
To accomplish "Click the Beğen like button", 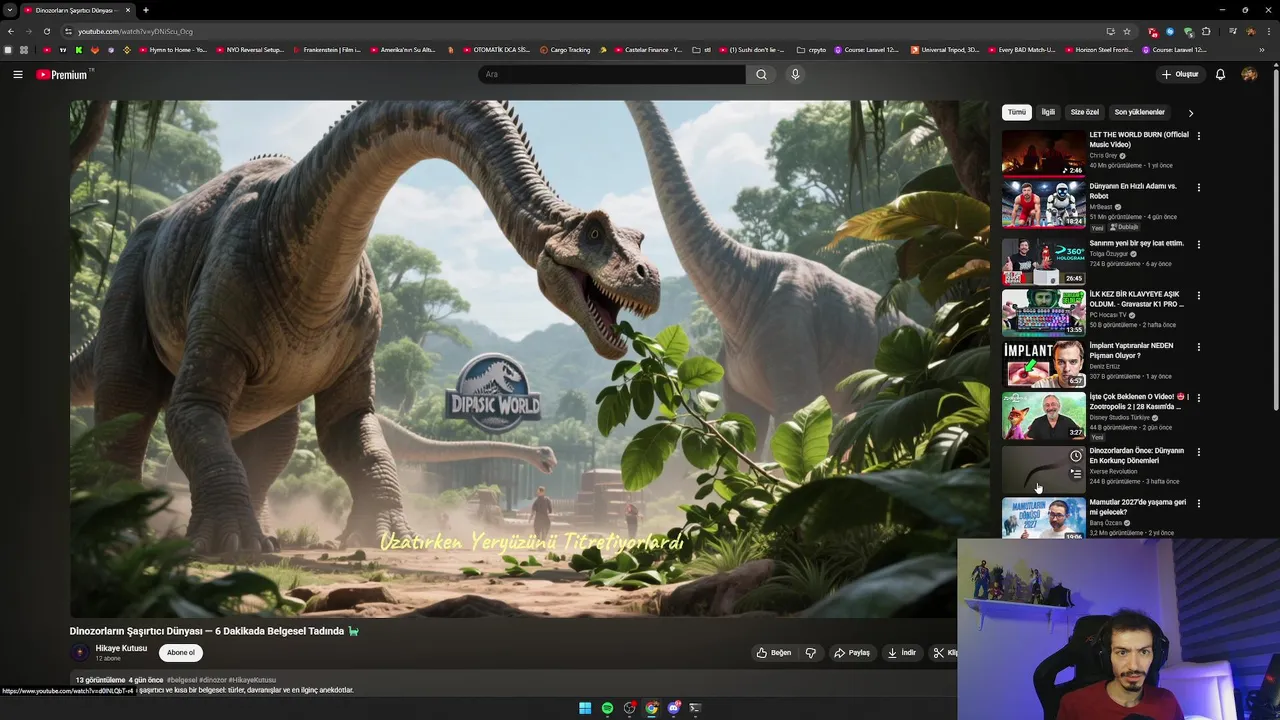I will pos(774,653).
